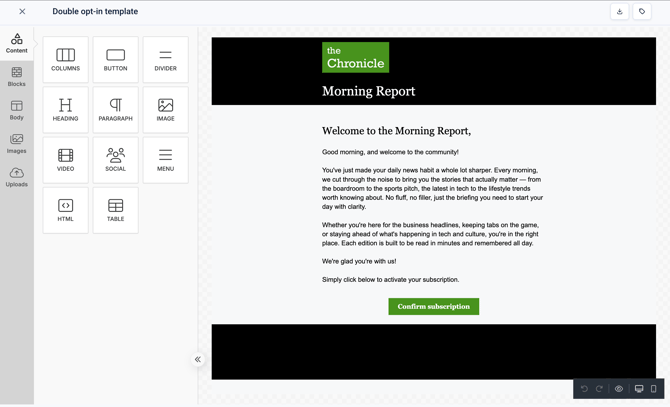
Task: Open the Content sidebar tab
Action: coord(17,43)
